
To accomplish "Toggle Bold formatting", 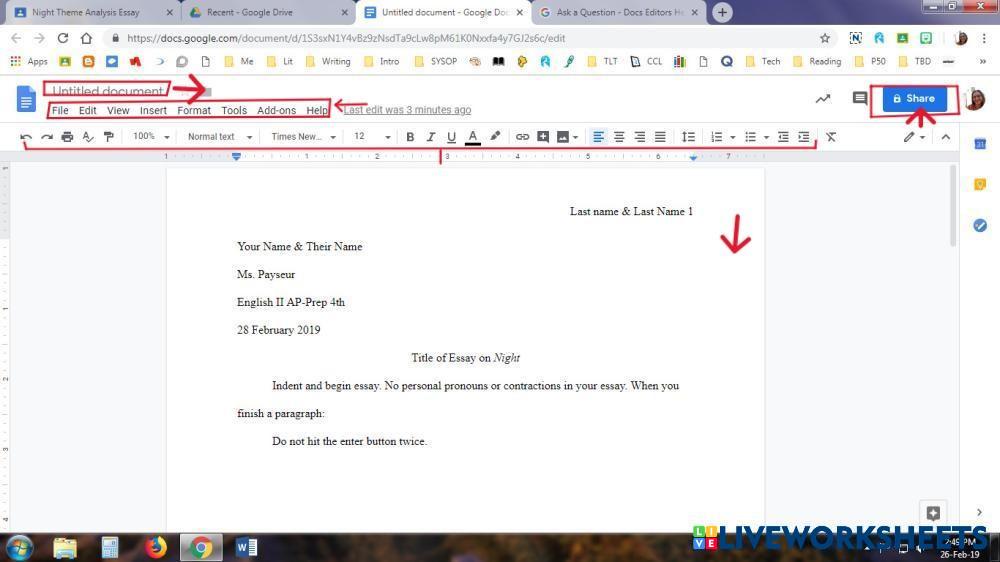I will click(x=410, y=137).
